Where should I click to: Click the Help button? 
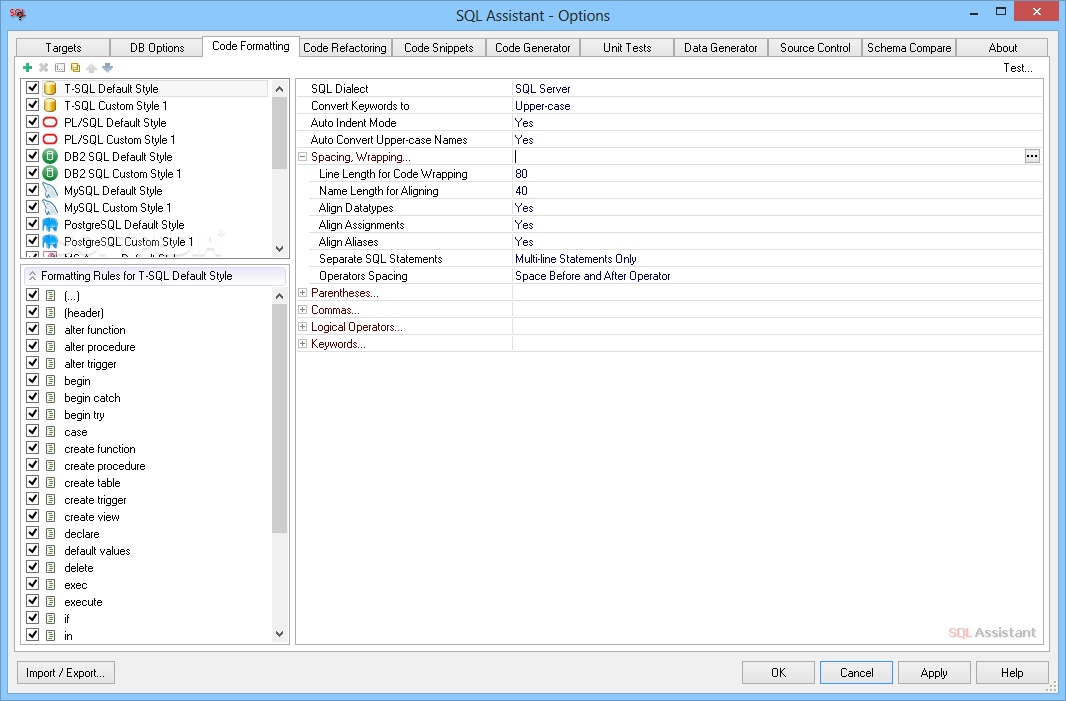(x=1012, y=672)
